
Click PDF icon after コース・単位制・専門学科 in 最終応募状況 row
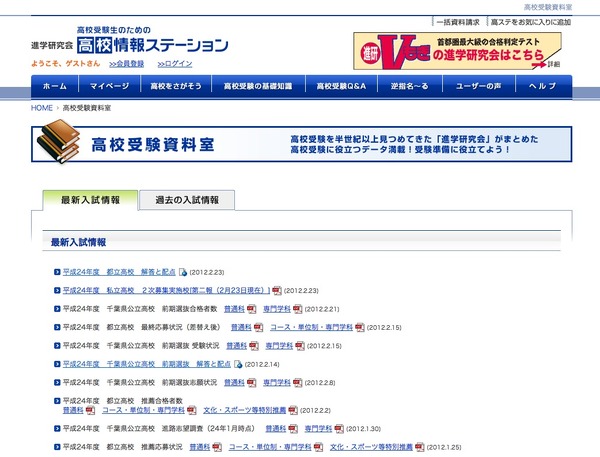(x=359, y=327)
